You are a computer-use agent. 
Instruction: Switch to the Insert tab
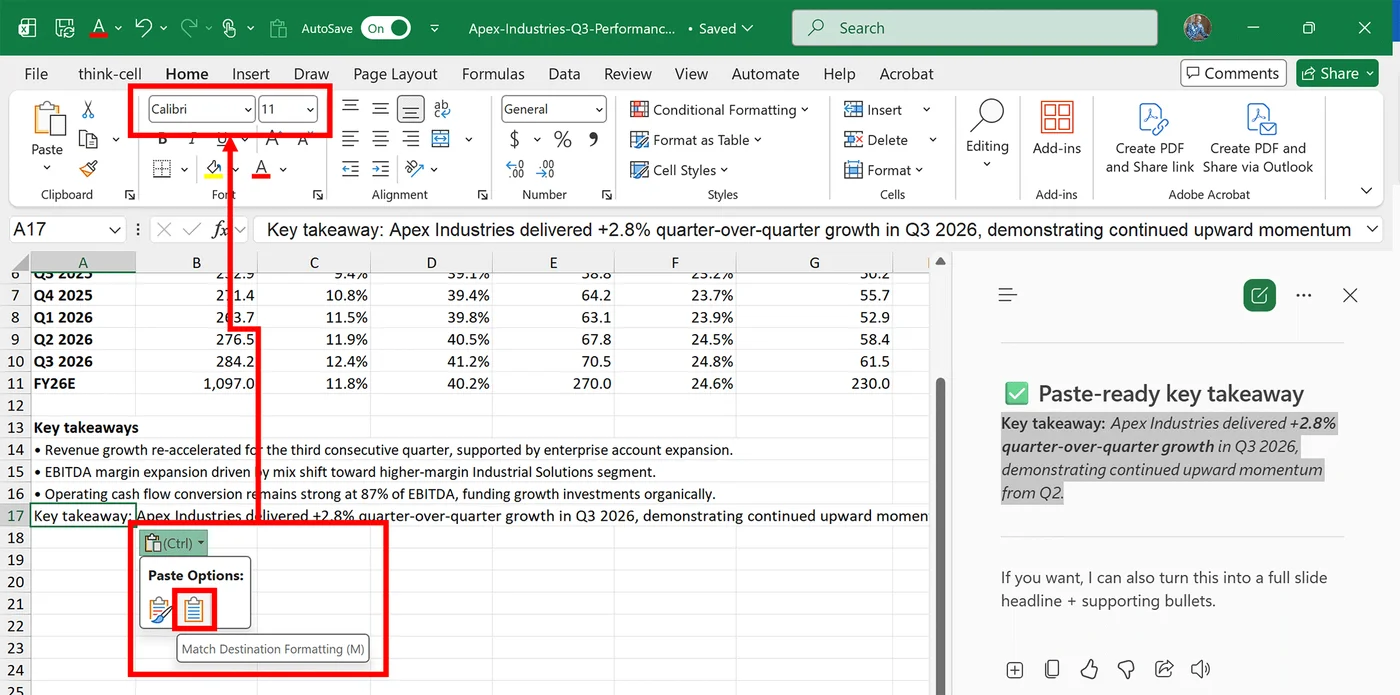(251, 73)
